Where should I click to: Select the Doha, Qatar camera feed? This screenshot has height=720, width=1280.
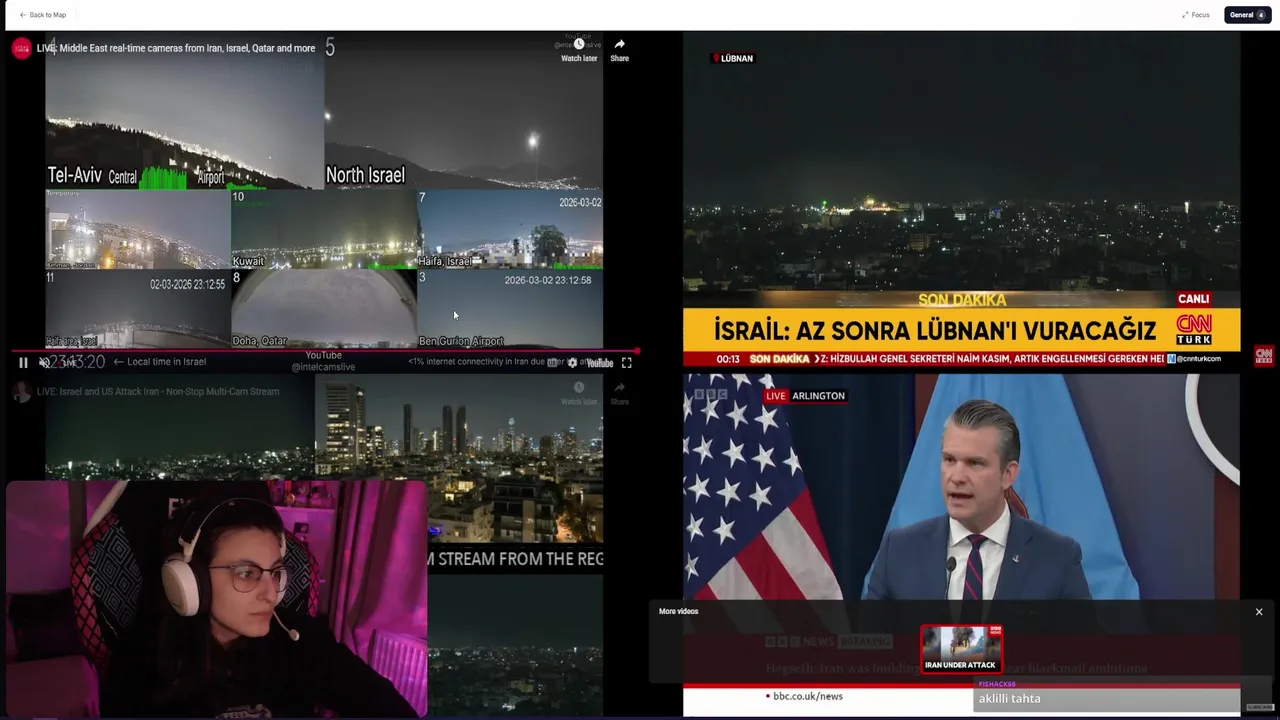click(x=324, y=308)
